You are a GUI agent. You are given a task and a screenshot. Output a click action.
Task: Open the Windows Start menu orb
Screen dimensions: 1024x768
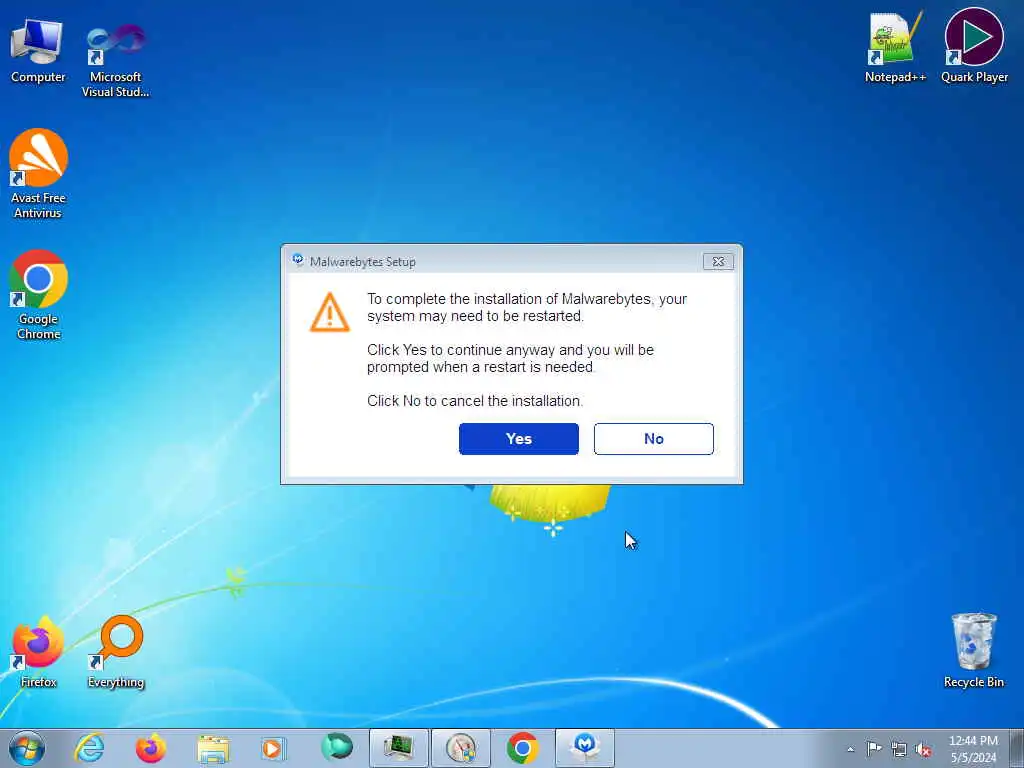click(27, 748)
